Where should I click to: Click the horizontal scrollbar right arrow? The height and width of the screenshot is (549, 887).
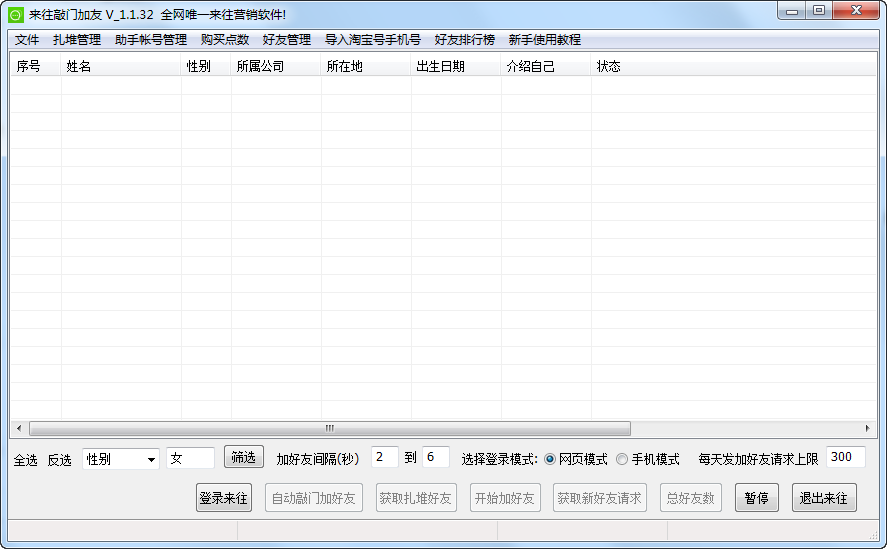coord(868,428)
